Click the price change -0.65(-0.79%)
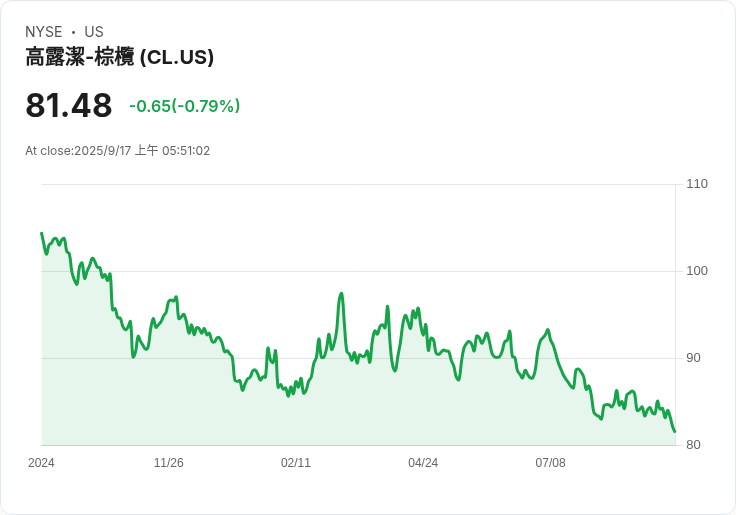Image resolution: width=736 pixels, height=515 pixels. (184, 106)
